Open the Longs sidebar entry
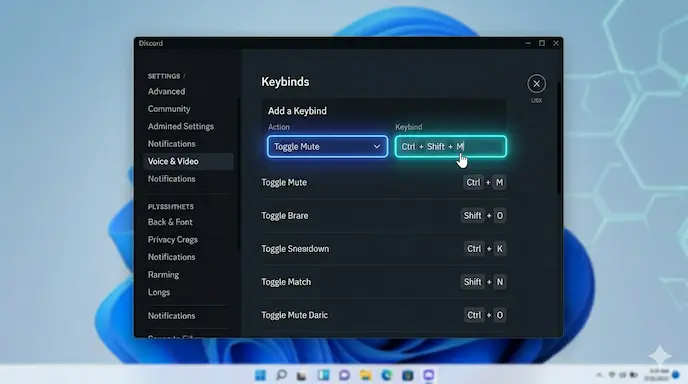The height and width of the screenshot is (384, 688). click(158, 292)
